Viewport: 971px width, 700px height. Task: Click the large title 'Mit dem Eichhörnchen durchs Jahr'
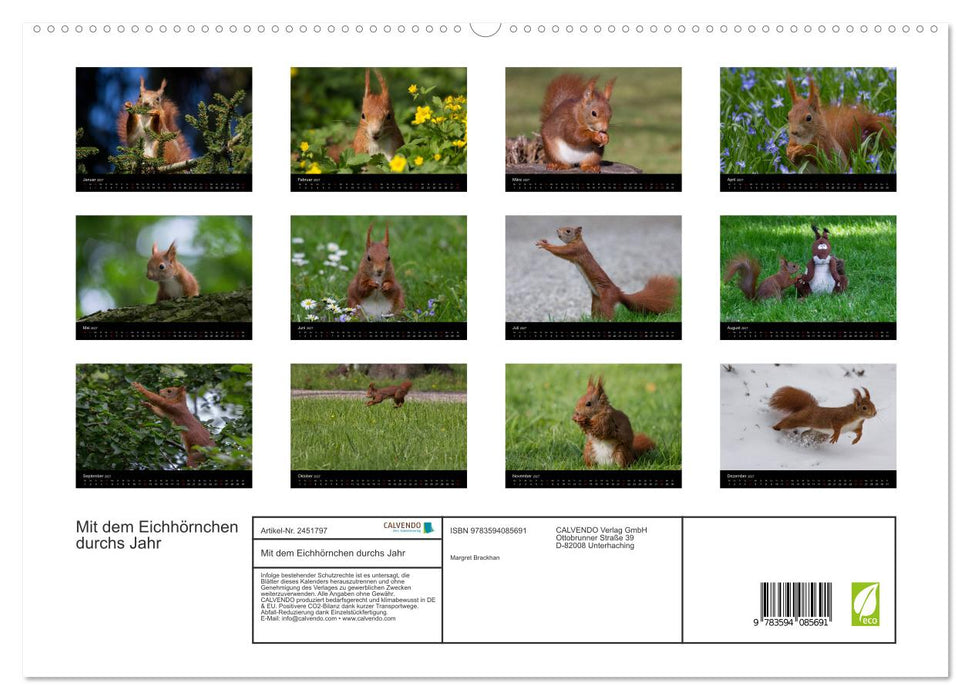click(x=157, y=535)
